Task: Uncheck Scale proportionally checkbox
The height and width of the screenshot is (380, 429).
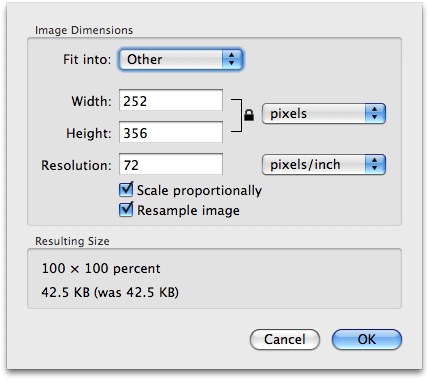Action: [x=126, y=189]
